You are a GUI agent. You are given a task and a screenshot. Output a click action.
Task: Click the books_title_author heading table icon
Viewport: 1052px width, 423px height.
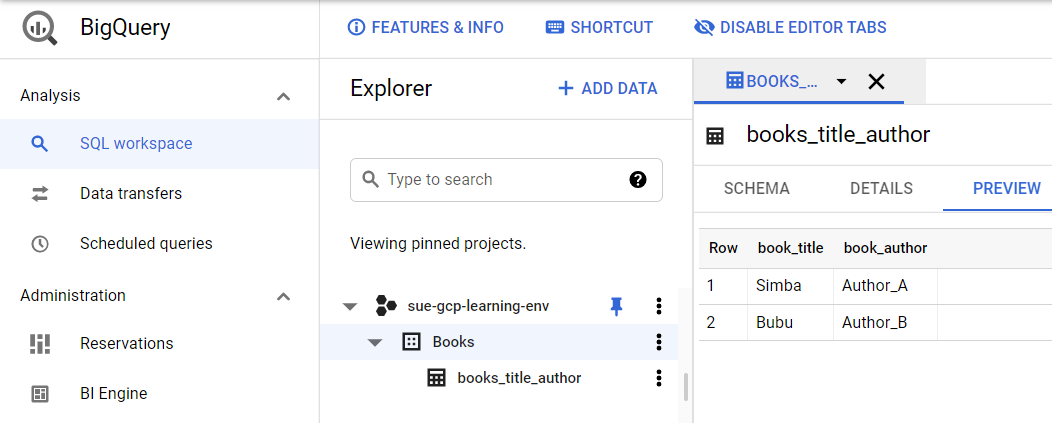tap(715, 136)
